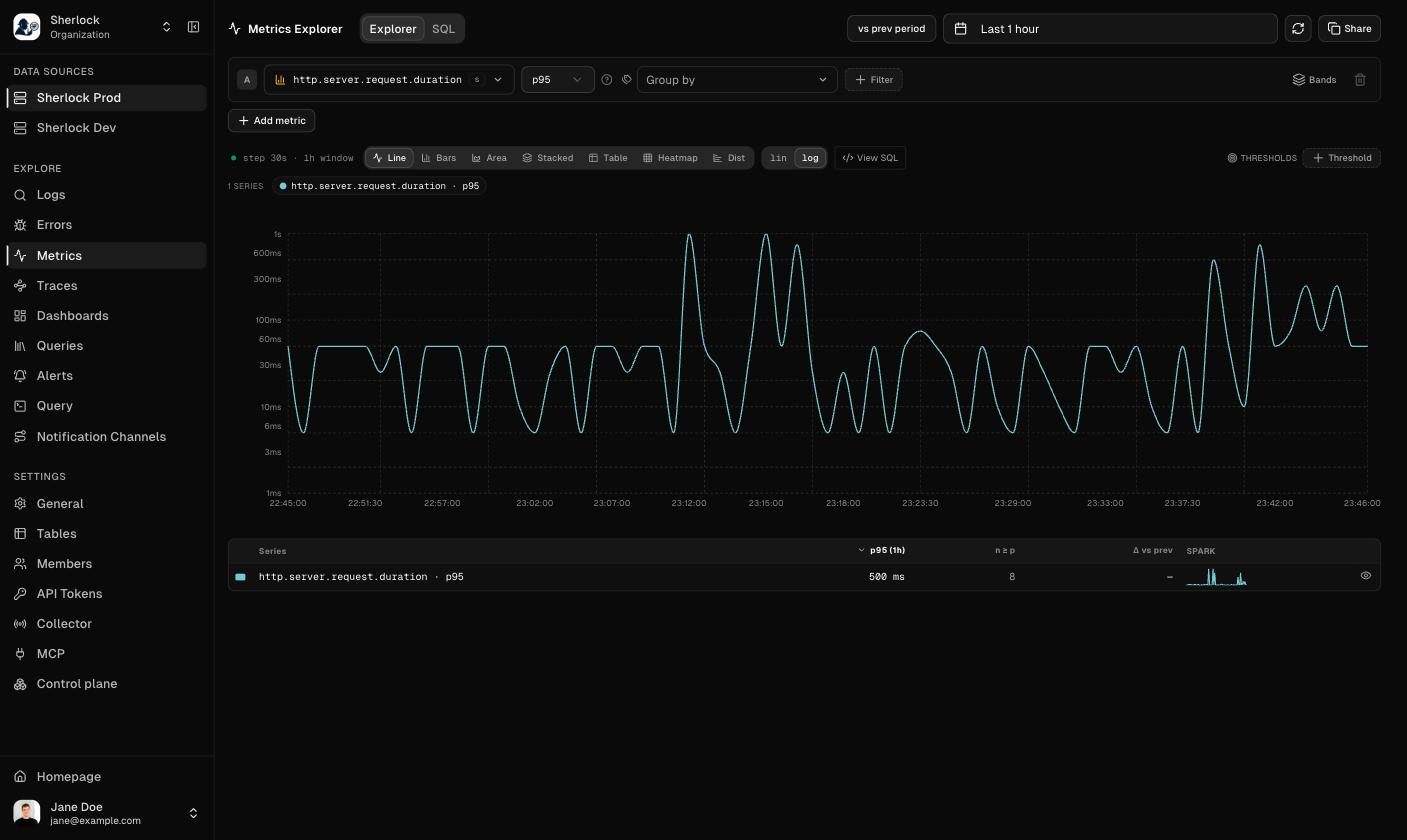
Task: Click the aggregation help question icon
Action: (606, 80)
